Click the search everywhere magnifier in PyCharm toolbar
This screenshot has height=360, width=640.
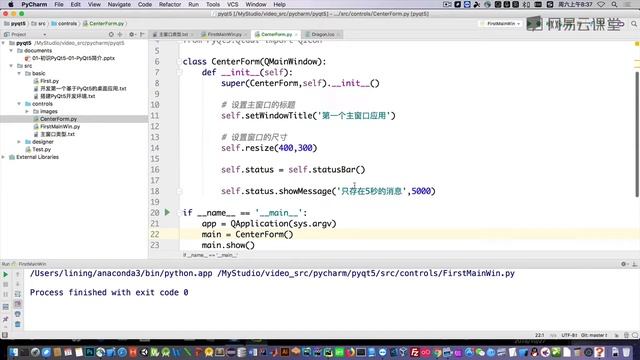(x=634, y=24)
